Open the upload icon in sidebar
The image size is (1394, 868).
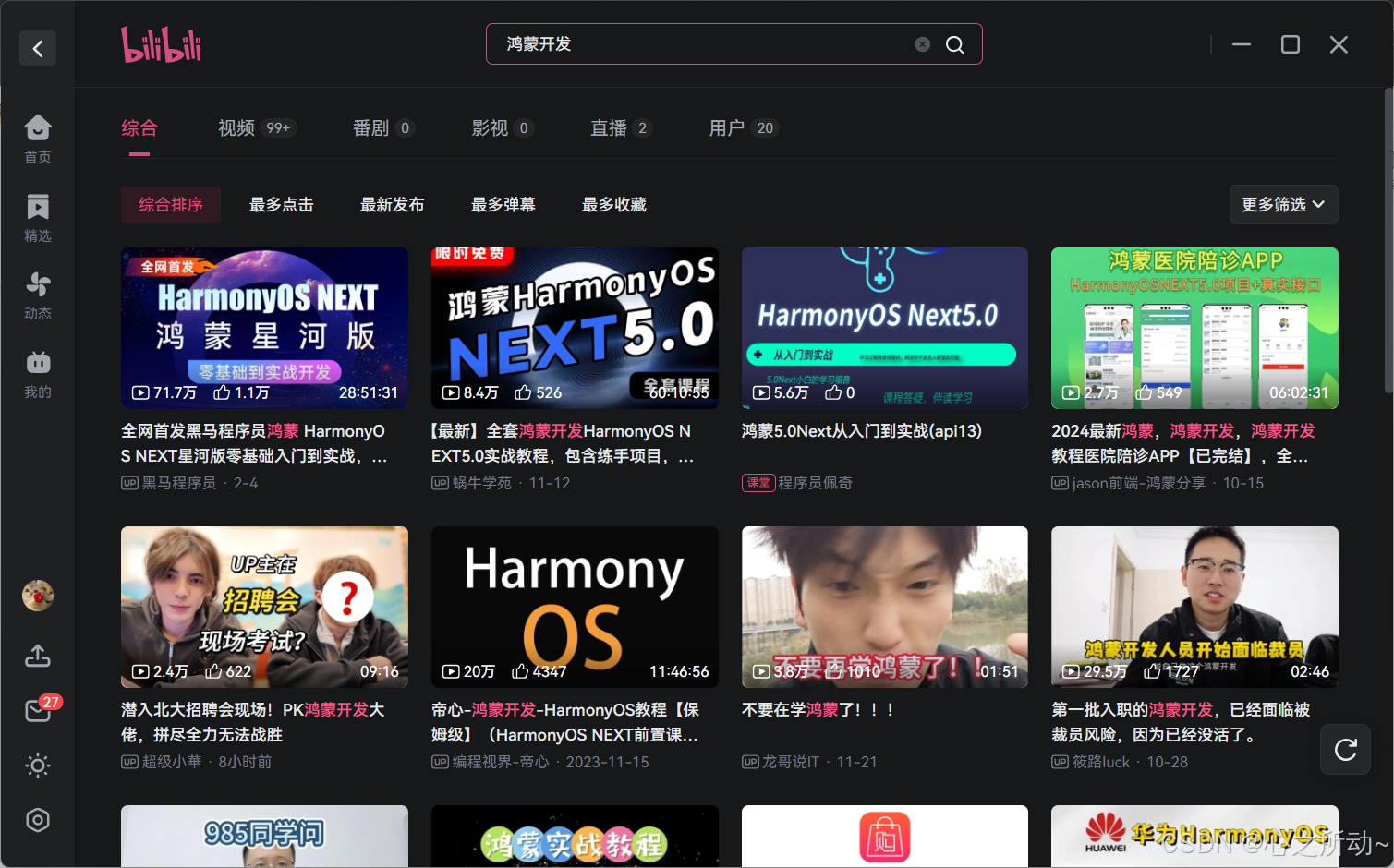(x=38, y=656)
